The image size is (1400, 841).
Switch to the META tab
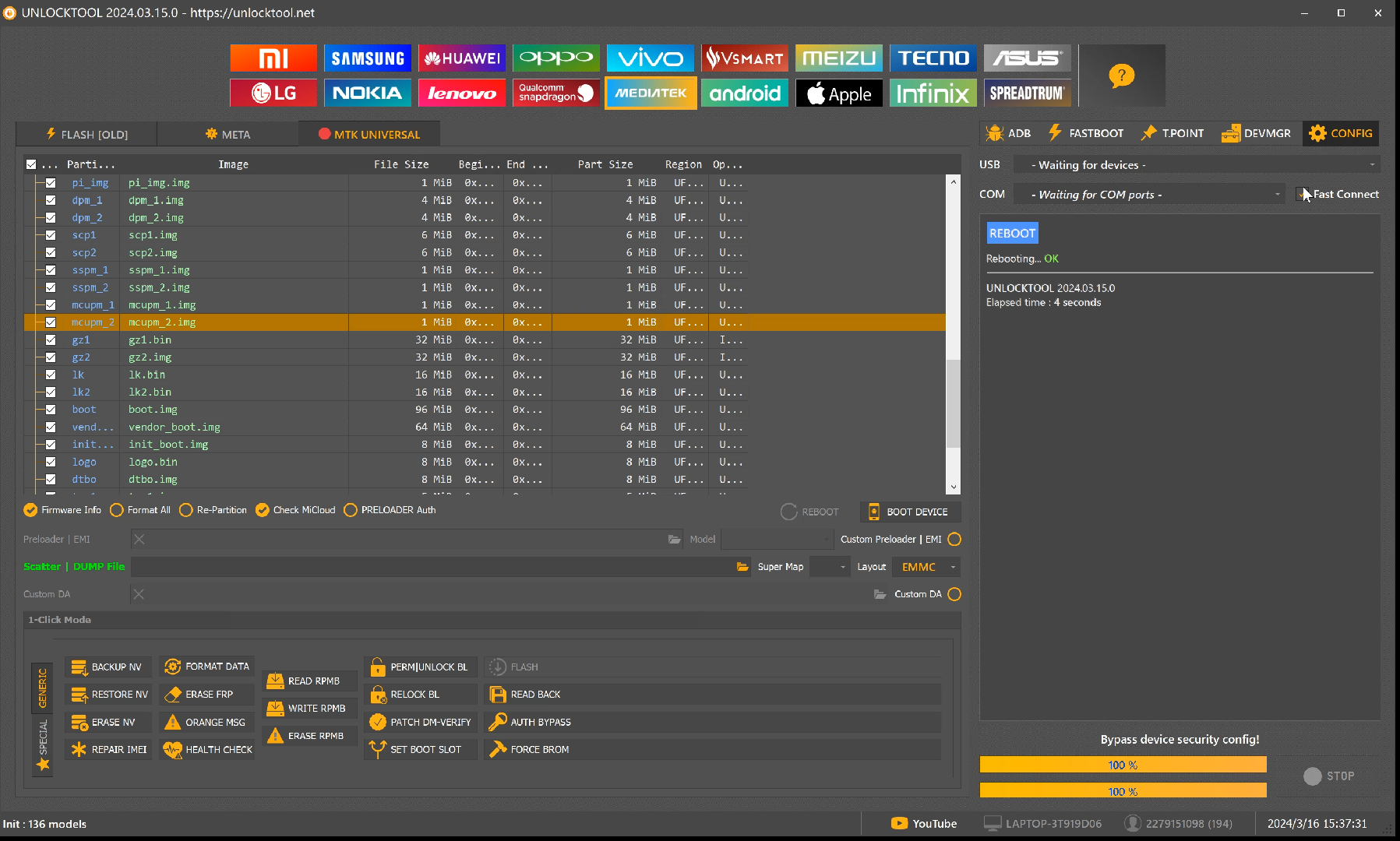227,134
